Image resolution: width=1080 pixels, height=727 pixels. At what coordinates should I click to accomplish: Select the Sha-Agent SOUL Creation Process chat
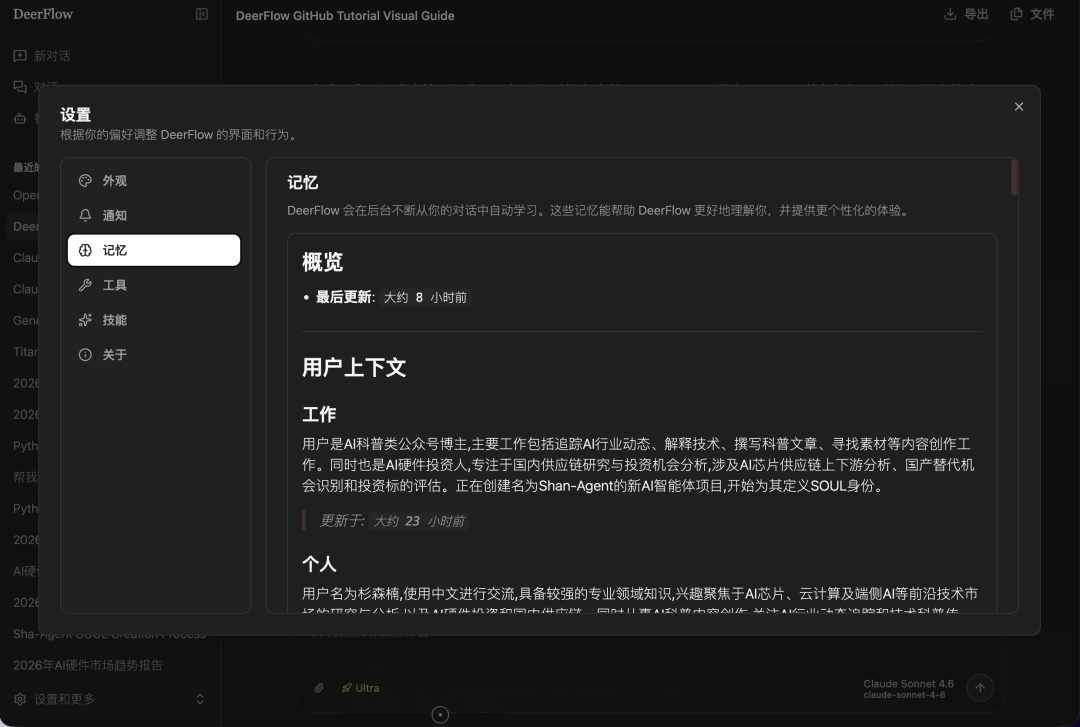(x=108, y=633)
